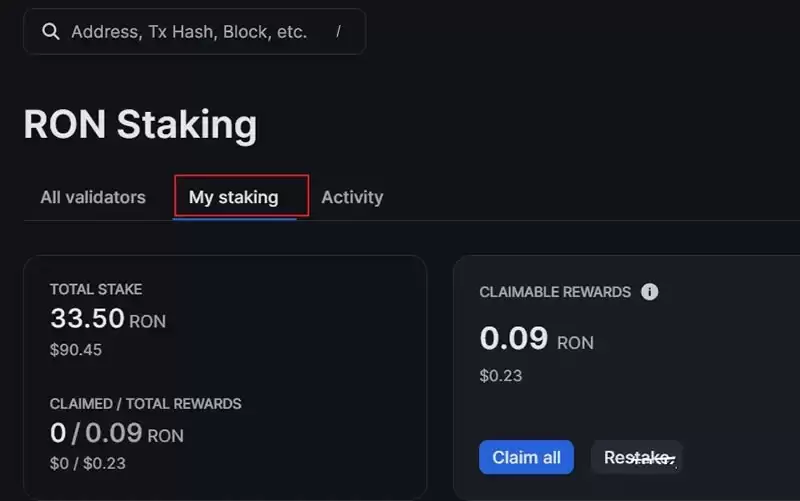Select the My staking tab

click(x=234, y=197)
